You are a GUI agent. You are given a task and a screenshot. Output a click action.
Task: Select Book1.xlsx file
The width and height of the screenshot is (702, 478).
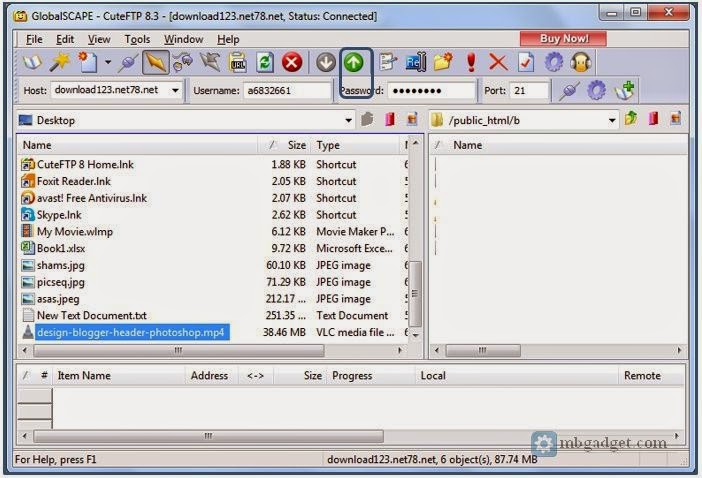[x=53, y=248]
